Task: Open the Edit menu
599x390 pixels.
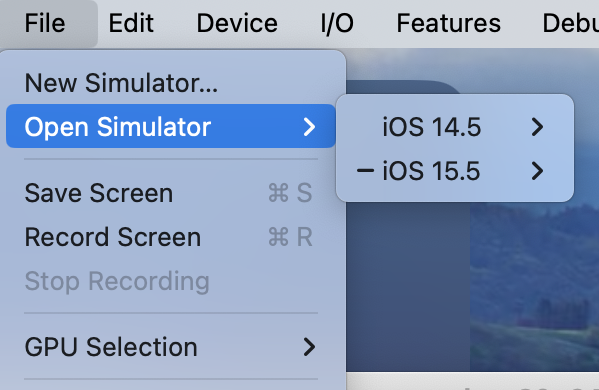Action: [131, 23]
